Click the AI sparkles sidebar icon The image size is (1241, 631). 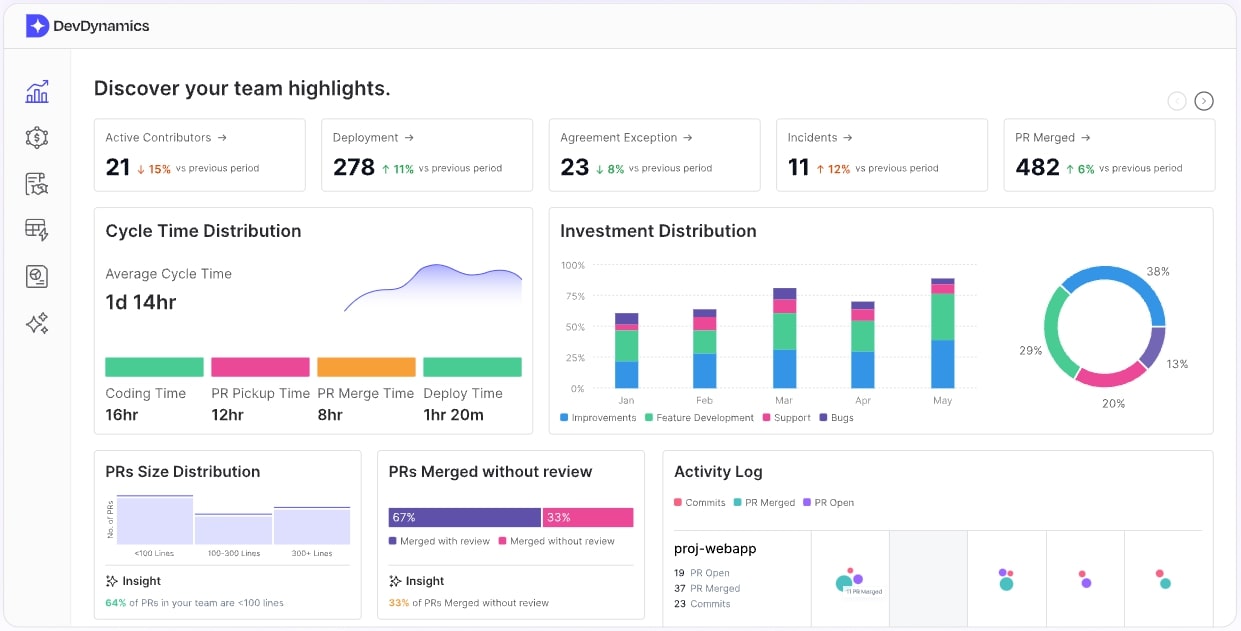37,323
